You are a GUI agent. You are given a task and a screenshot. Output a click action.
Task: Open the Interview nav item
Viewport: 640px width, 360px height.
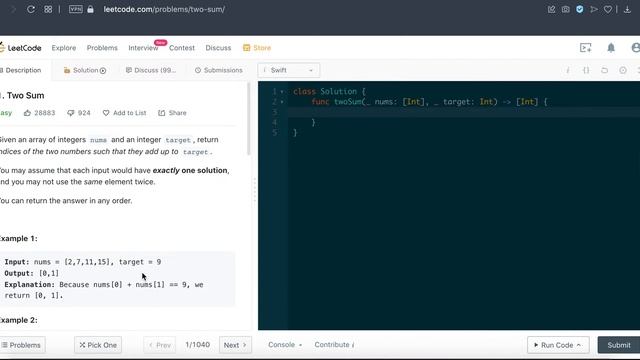click(x=143, y=48)
